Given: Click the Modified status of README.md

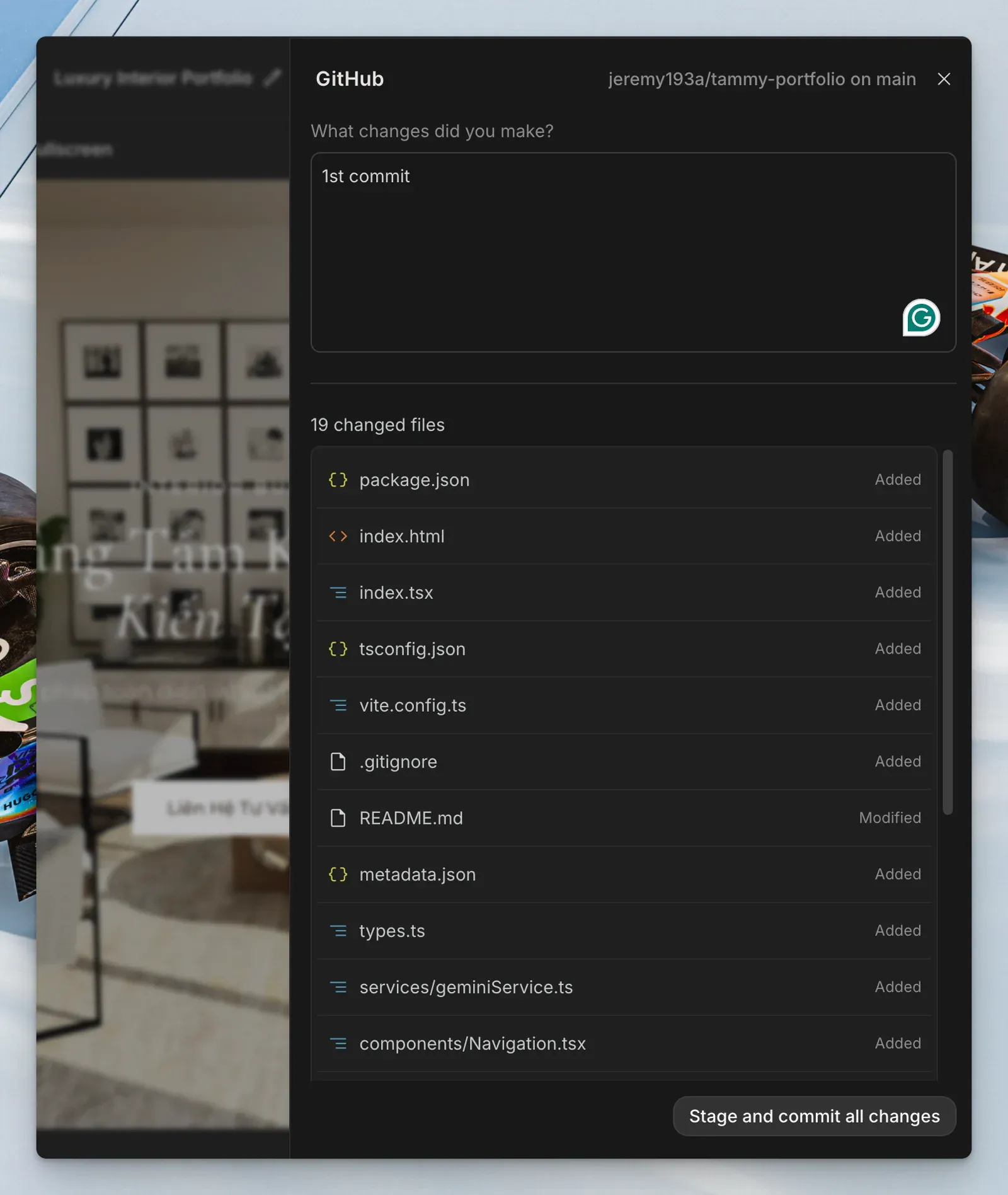Looking at the screenshot, I should click(x=890, y=818).
